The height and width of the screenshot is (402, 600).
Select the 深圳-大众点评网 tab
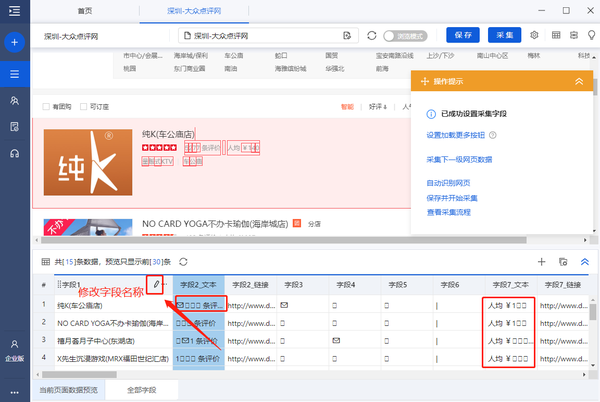(194, 11)
